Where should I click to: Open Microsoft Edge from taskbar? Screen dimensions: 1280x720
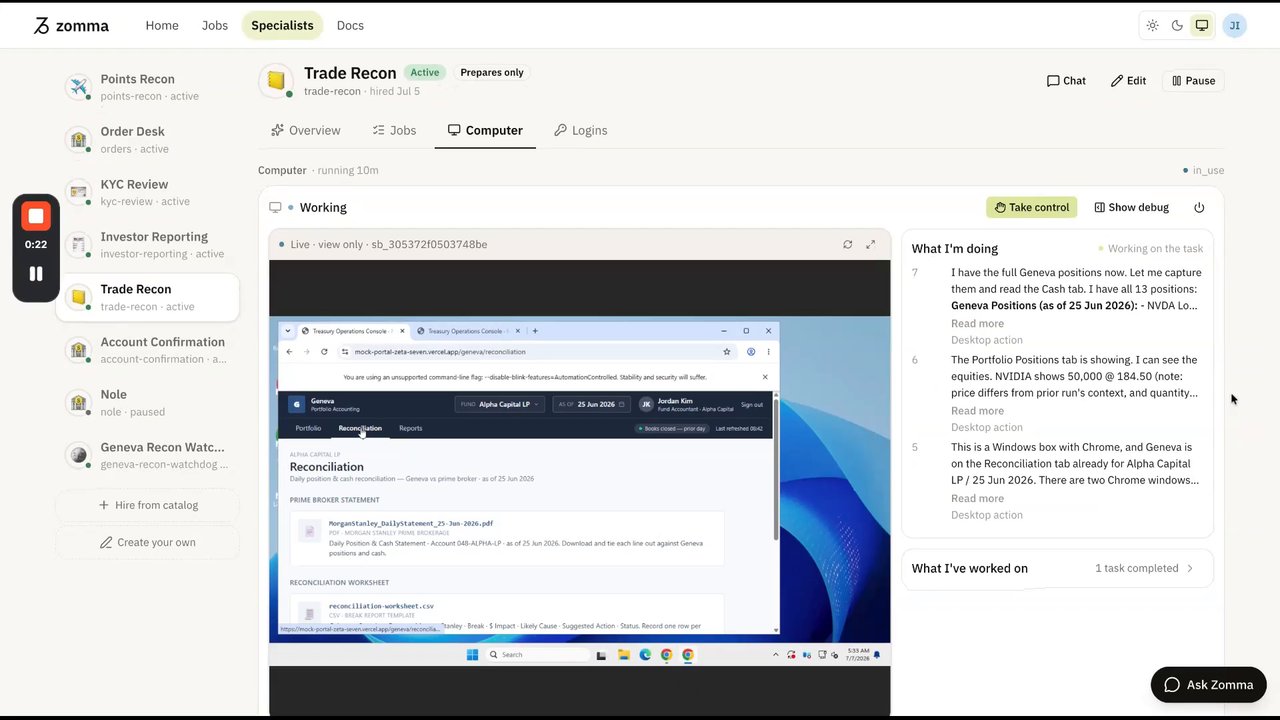pyautogui.click(x=645, y=655)
